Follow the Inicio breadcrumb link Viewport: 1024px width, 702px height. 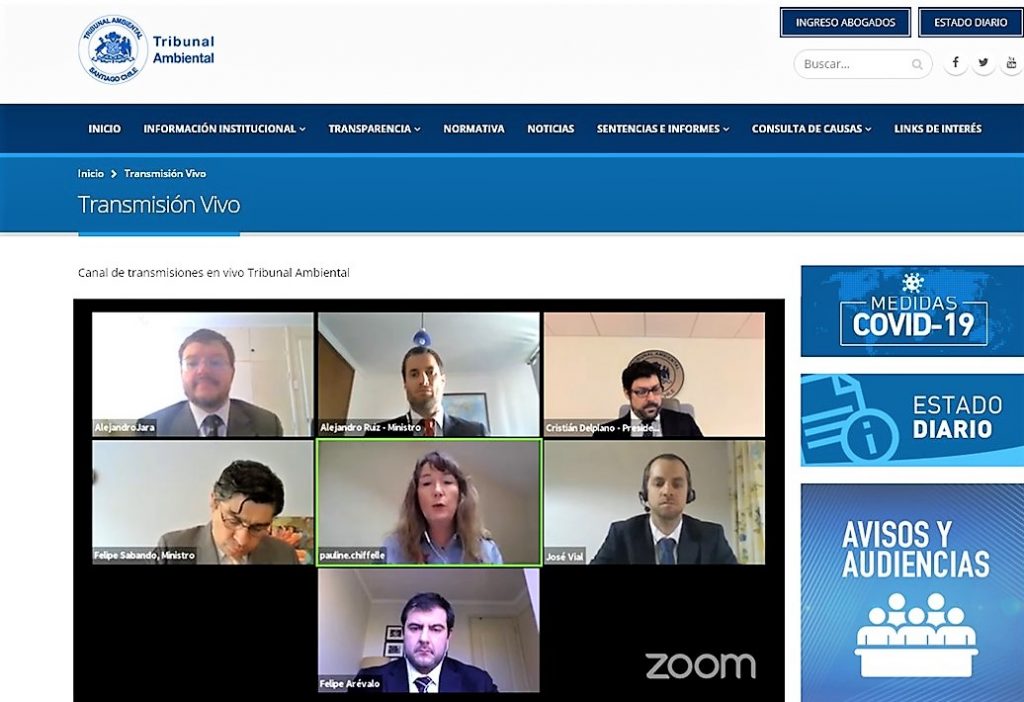click(x=91, y=174)
